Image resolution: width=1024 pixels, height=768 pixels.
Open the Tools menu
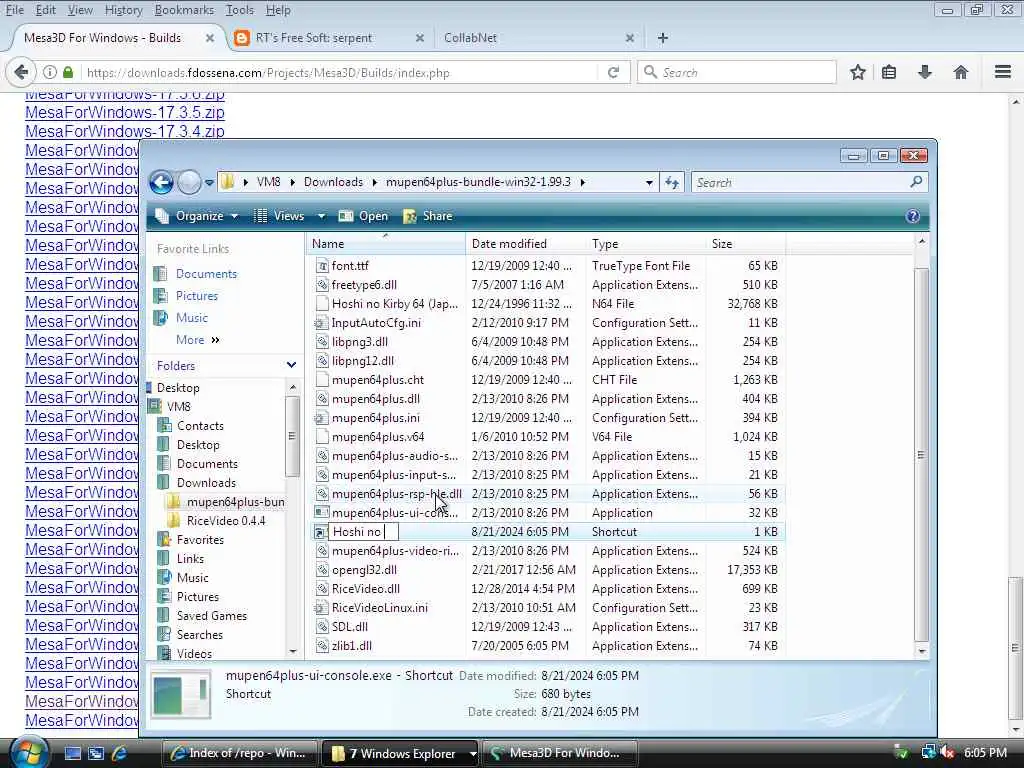point(240,10)
